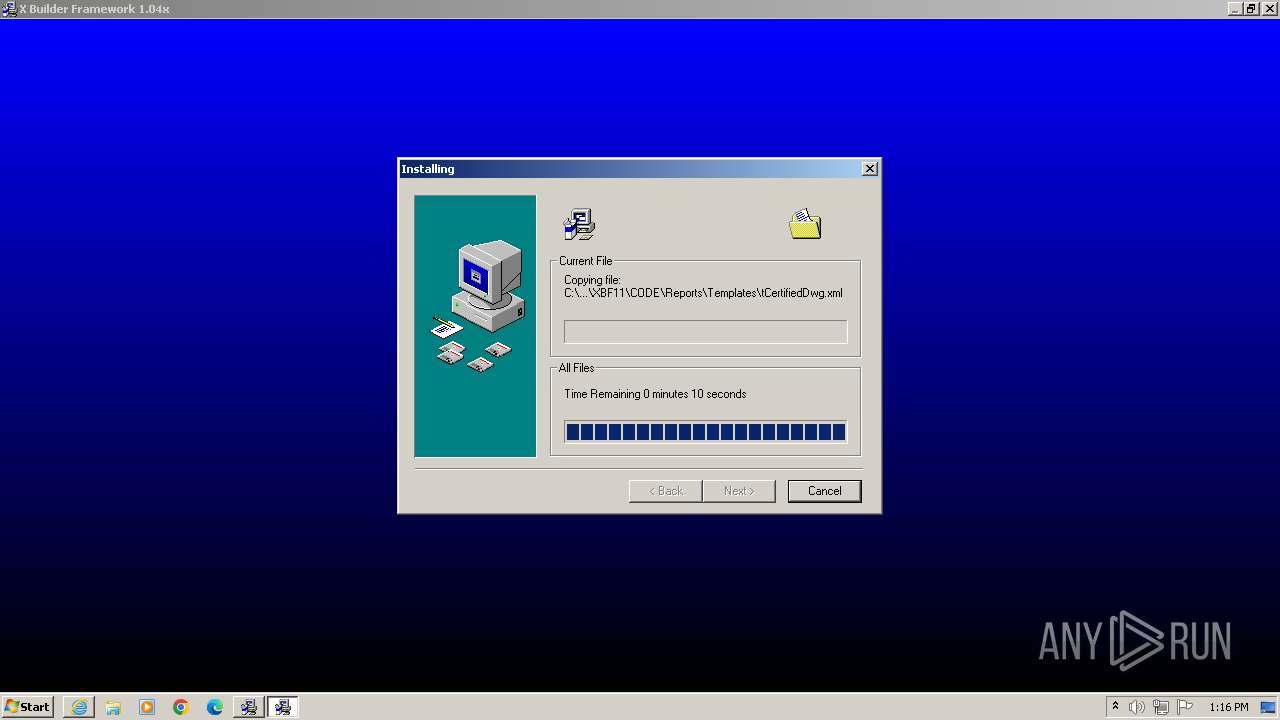Viewport: 1280px width, 720px height.
Task: Restore the X Builder Framework window
Action: tap(1250, 8)
